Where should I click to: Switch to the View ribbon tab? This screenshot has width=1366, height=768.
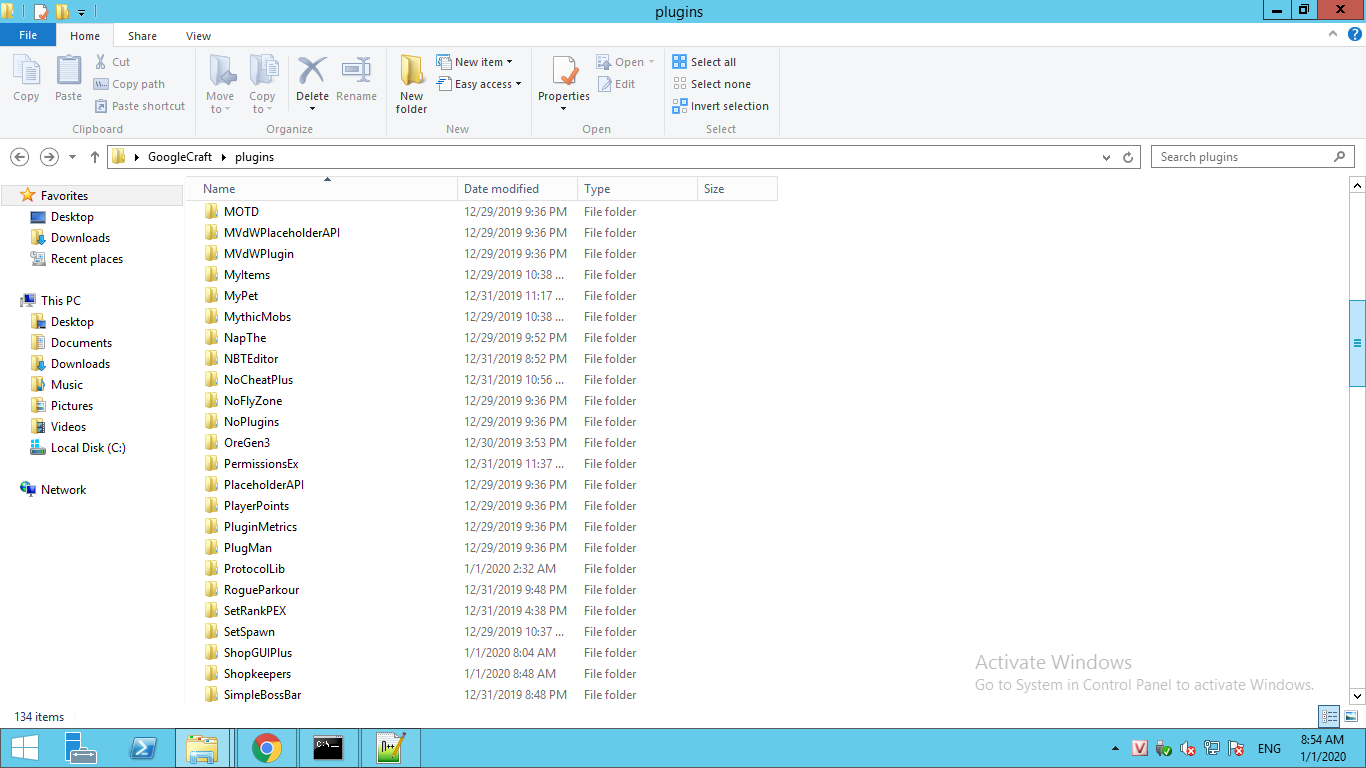click(198, 36)
